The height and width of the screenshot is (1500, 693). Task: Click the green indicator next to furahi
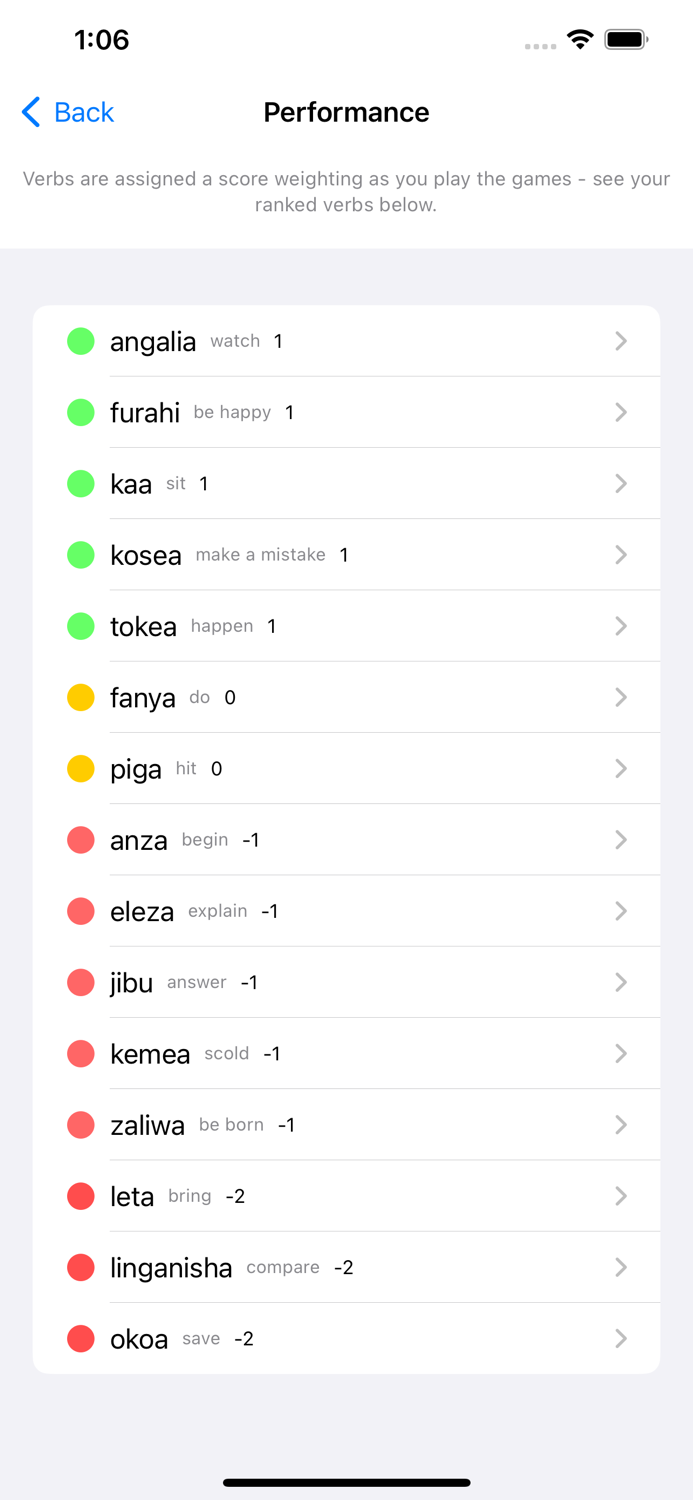pos(80,412)
